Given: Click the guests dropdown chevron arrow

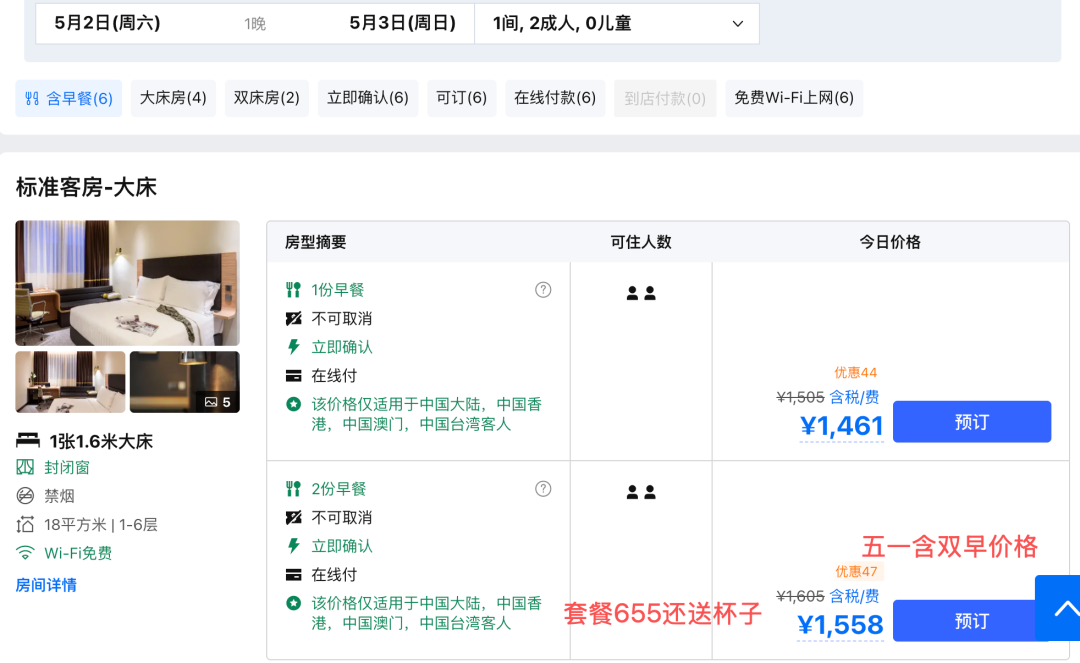Looking at the screenshot, I should 738,23.
